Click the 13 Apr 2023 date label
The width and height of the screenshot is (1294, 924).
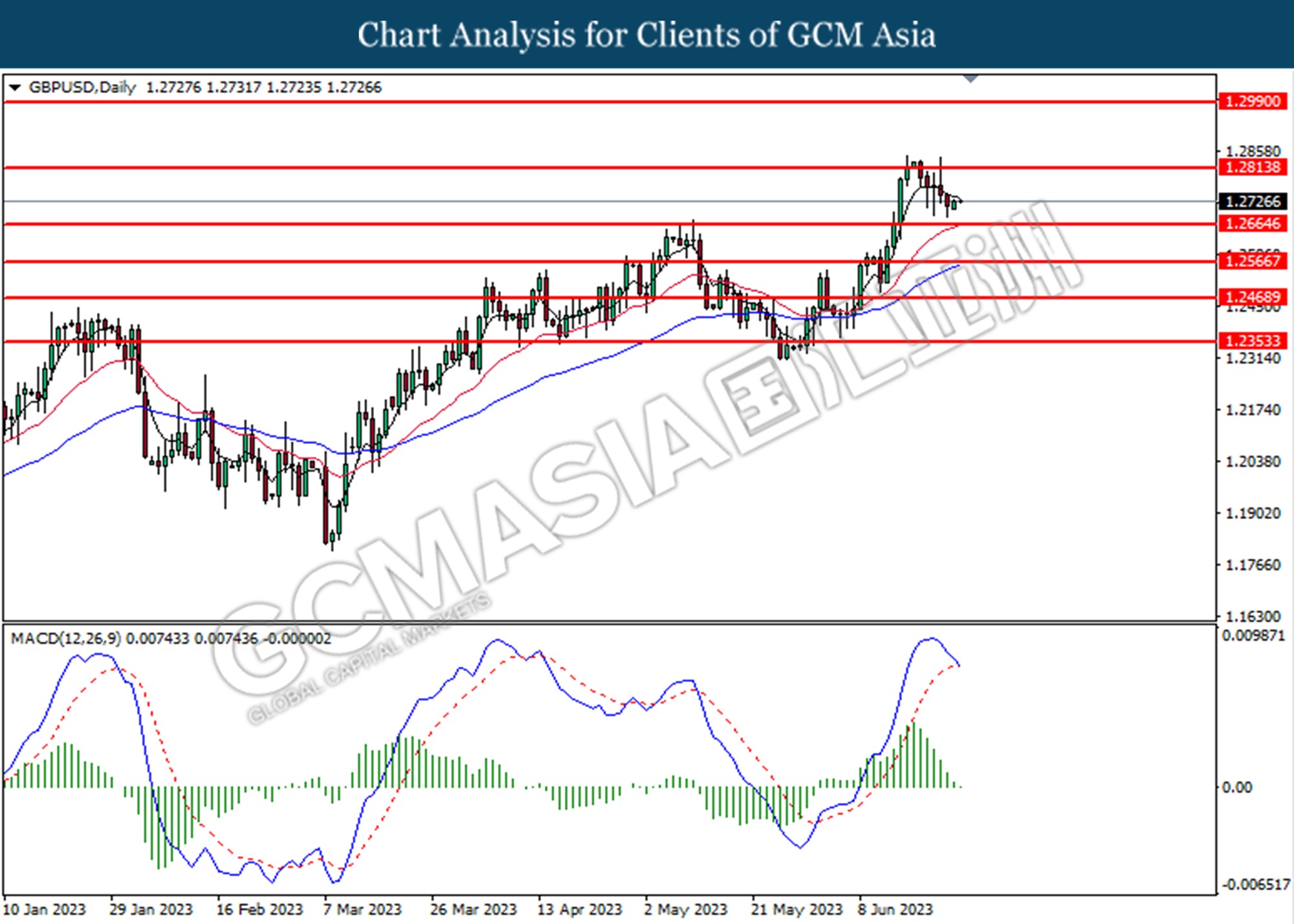pos(579,910)
